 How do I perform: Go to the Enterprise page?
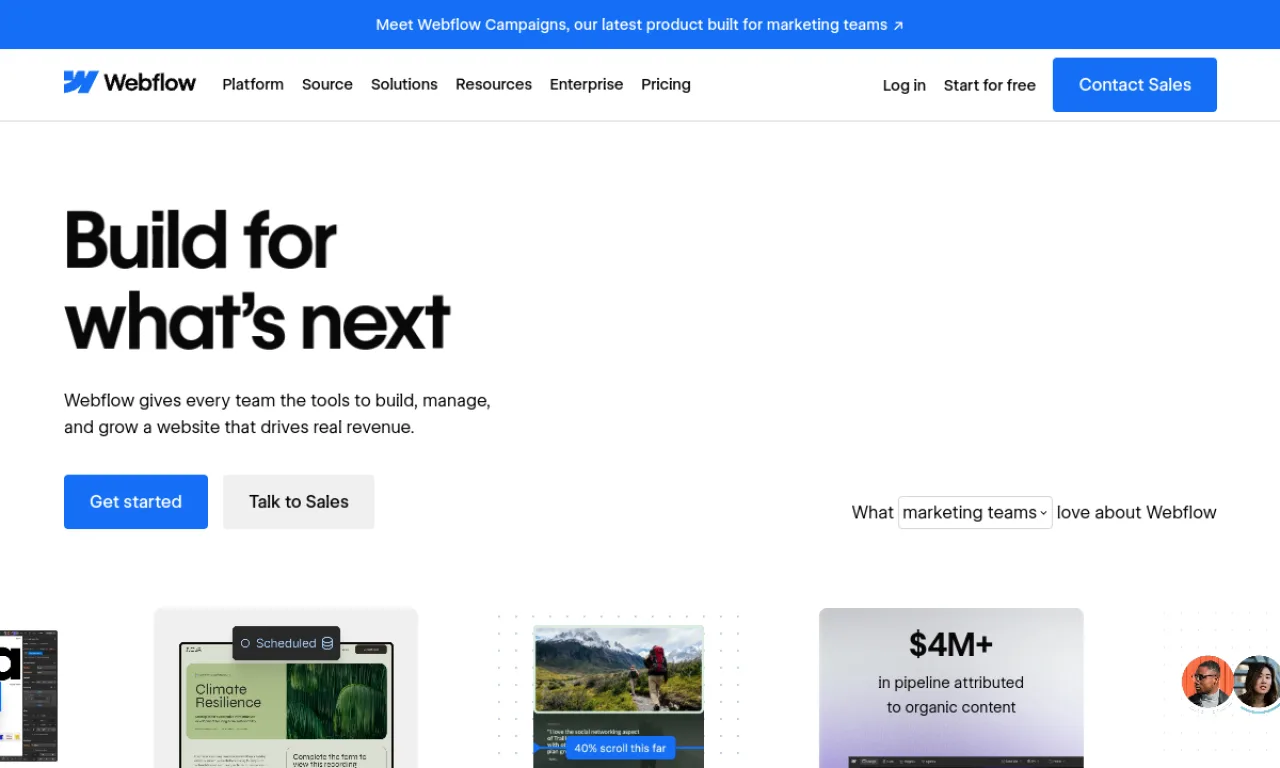pos(586,84)
